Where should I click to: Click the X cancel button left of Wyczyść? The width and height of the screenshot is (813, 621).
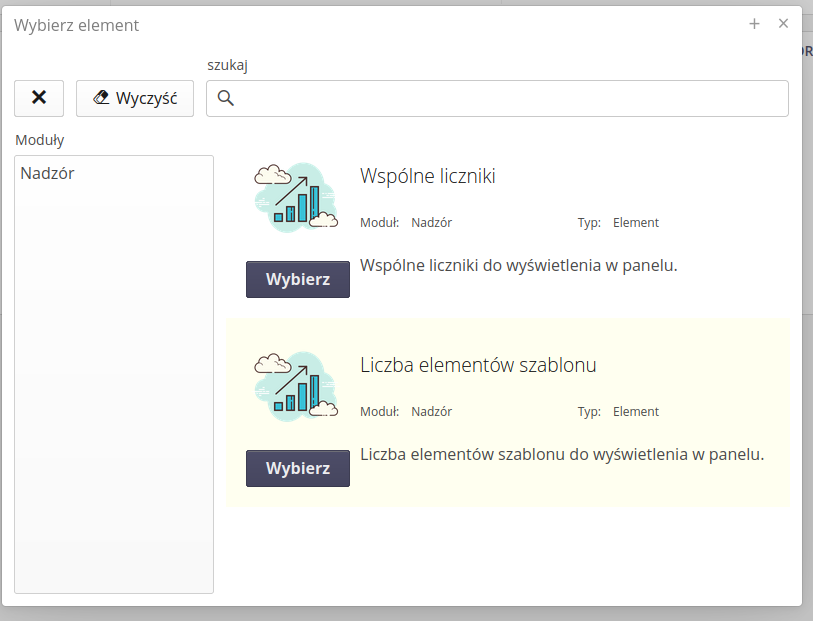click(39, 98)
